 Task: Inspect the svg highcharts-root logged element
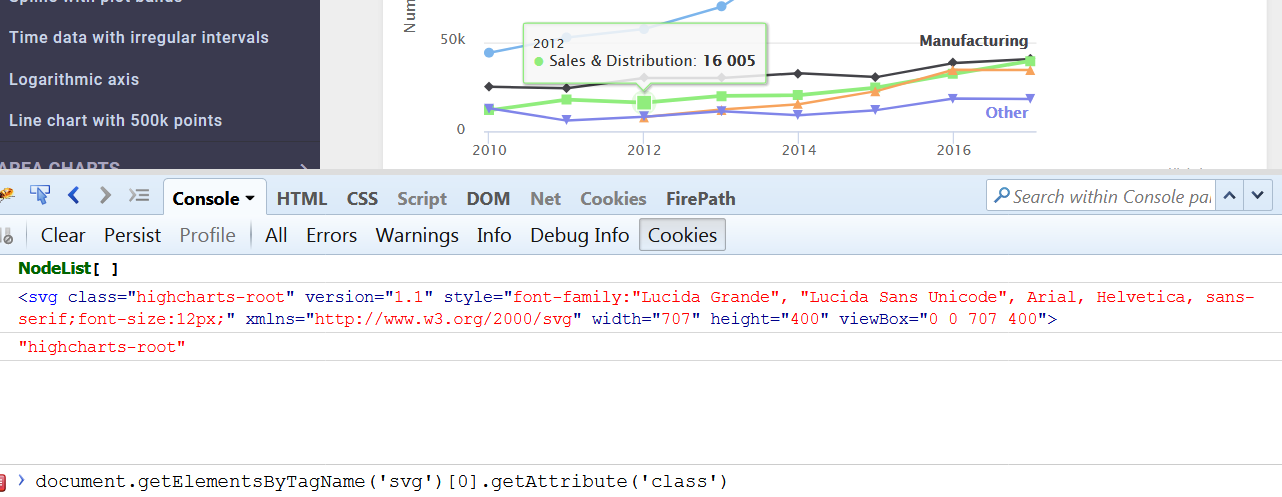click(x=635, y=308)
